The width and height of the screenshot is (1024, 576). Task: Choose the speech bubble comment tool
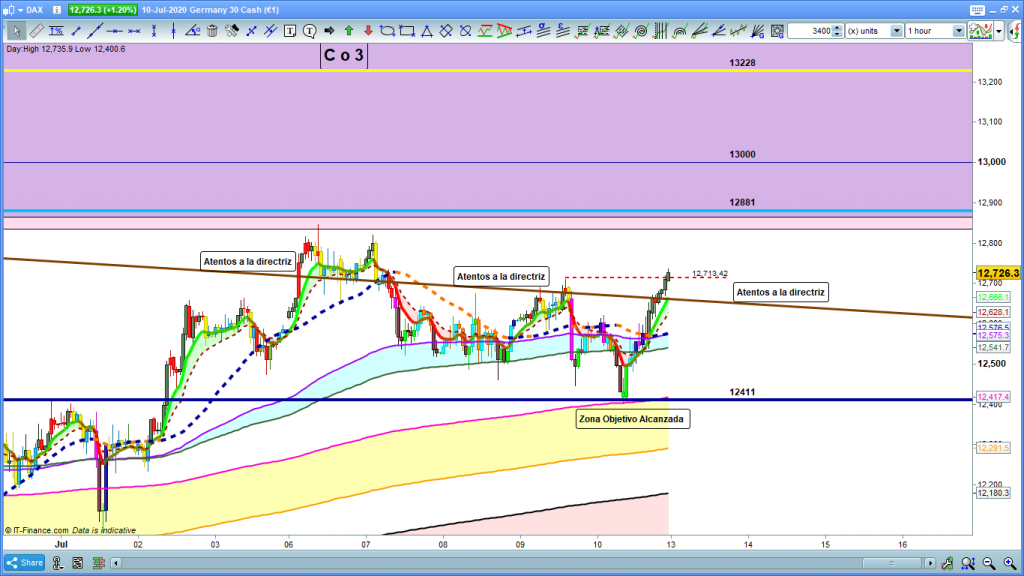(310, 31)
